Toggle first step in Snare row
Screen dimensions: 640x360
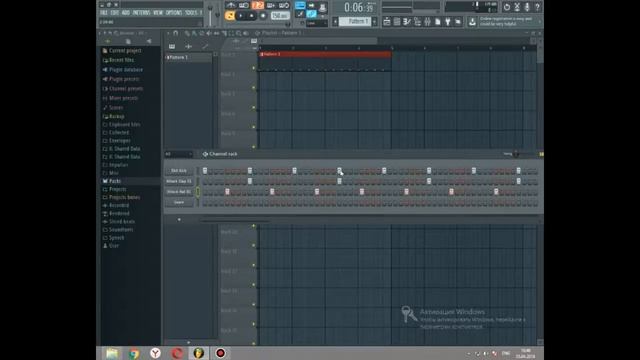[x=205, y=202]
